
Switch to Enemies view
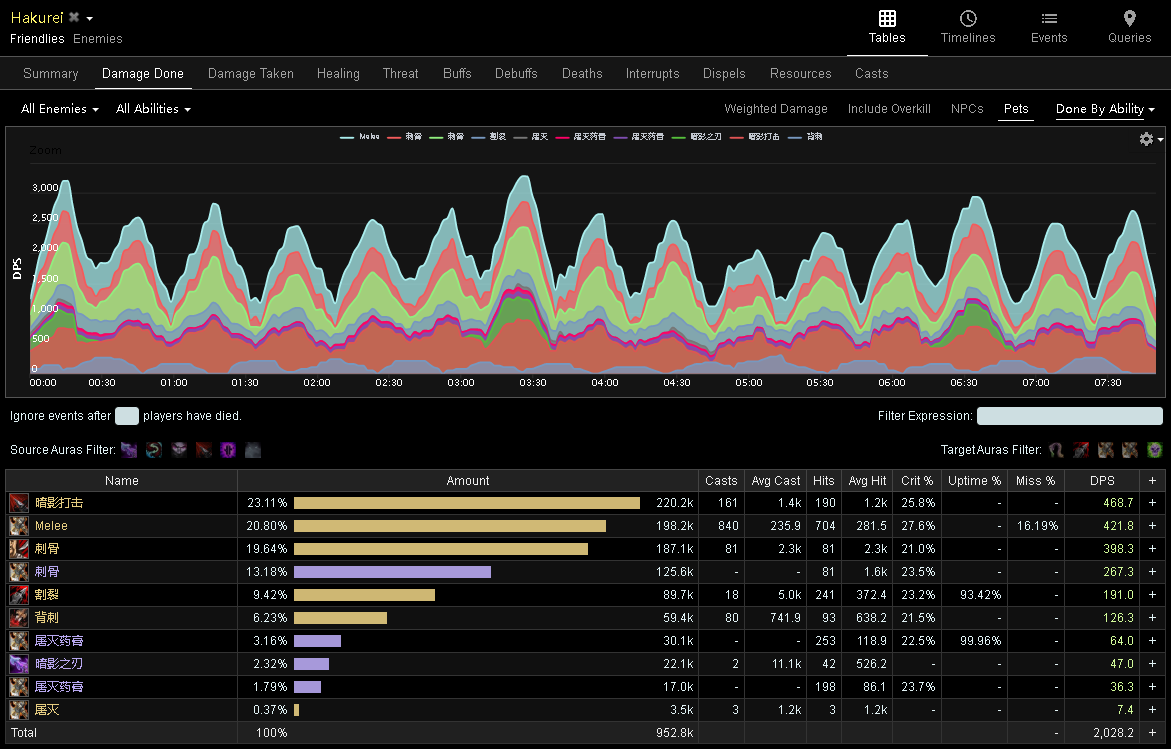click(98, 39)
